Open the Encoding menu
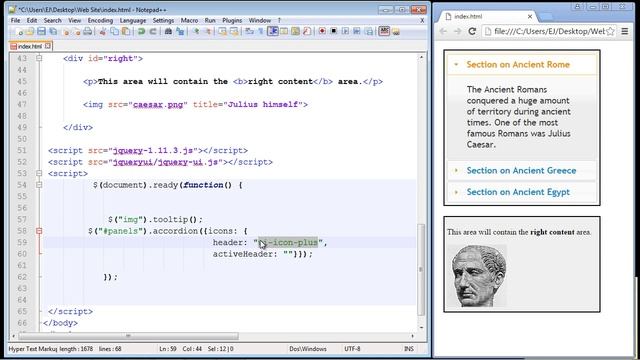The height and width of the screenshot is (360, 640). click(x=100, y=20)
